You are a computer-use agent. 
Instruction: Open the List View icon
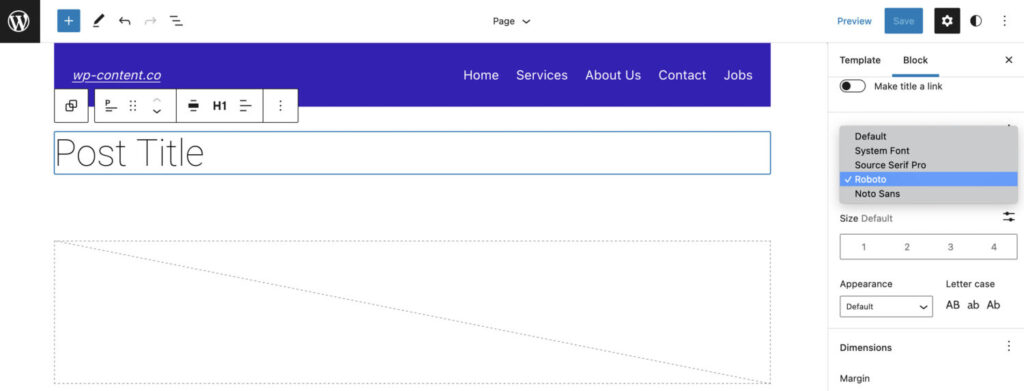[176, 21]
